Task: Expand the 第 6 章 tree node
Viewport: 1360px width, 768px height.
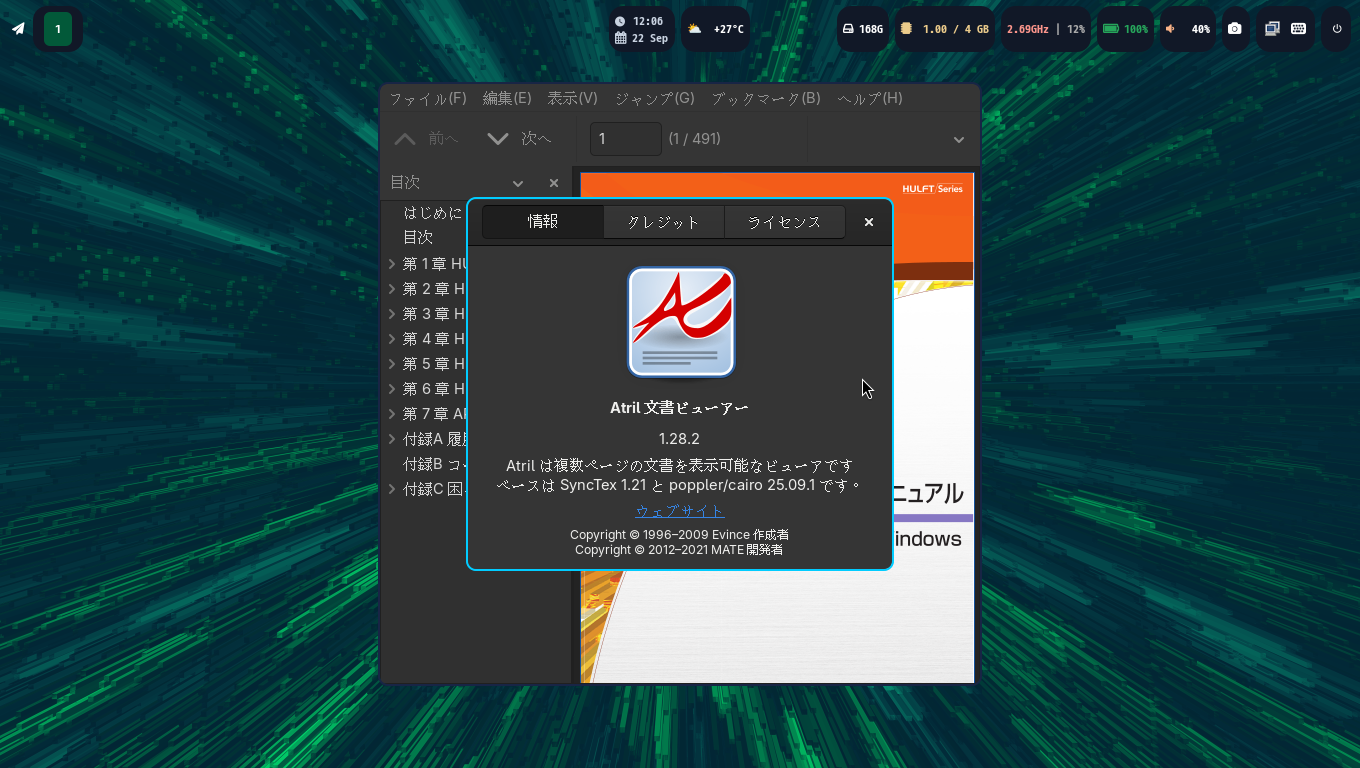Action: (392, 389)
